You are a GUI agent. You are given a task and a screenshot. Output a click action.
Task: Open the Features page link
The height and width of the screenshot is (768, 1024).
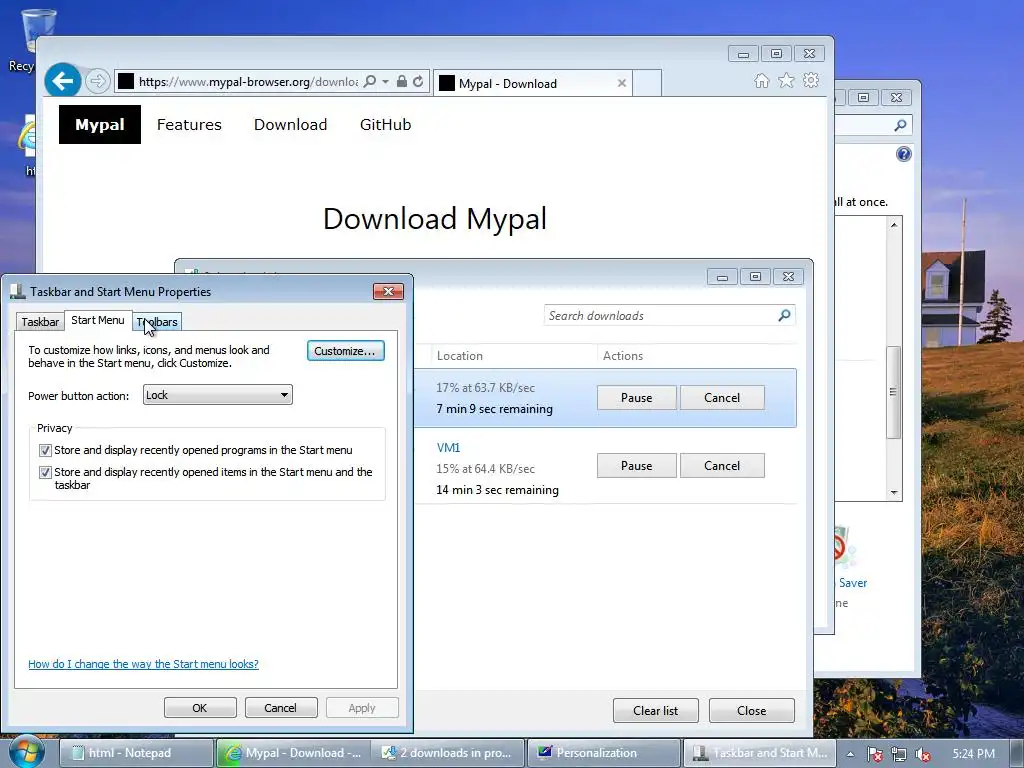click(x=189, y=125)
